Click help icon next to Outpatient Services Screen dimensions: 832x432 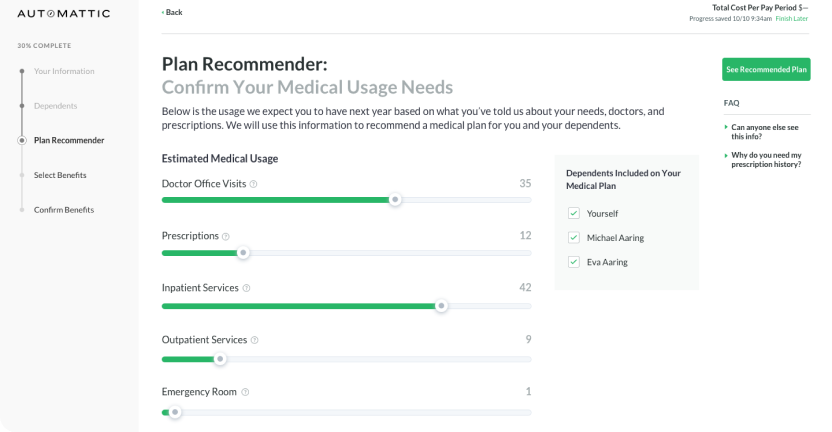(254, 340)
